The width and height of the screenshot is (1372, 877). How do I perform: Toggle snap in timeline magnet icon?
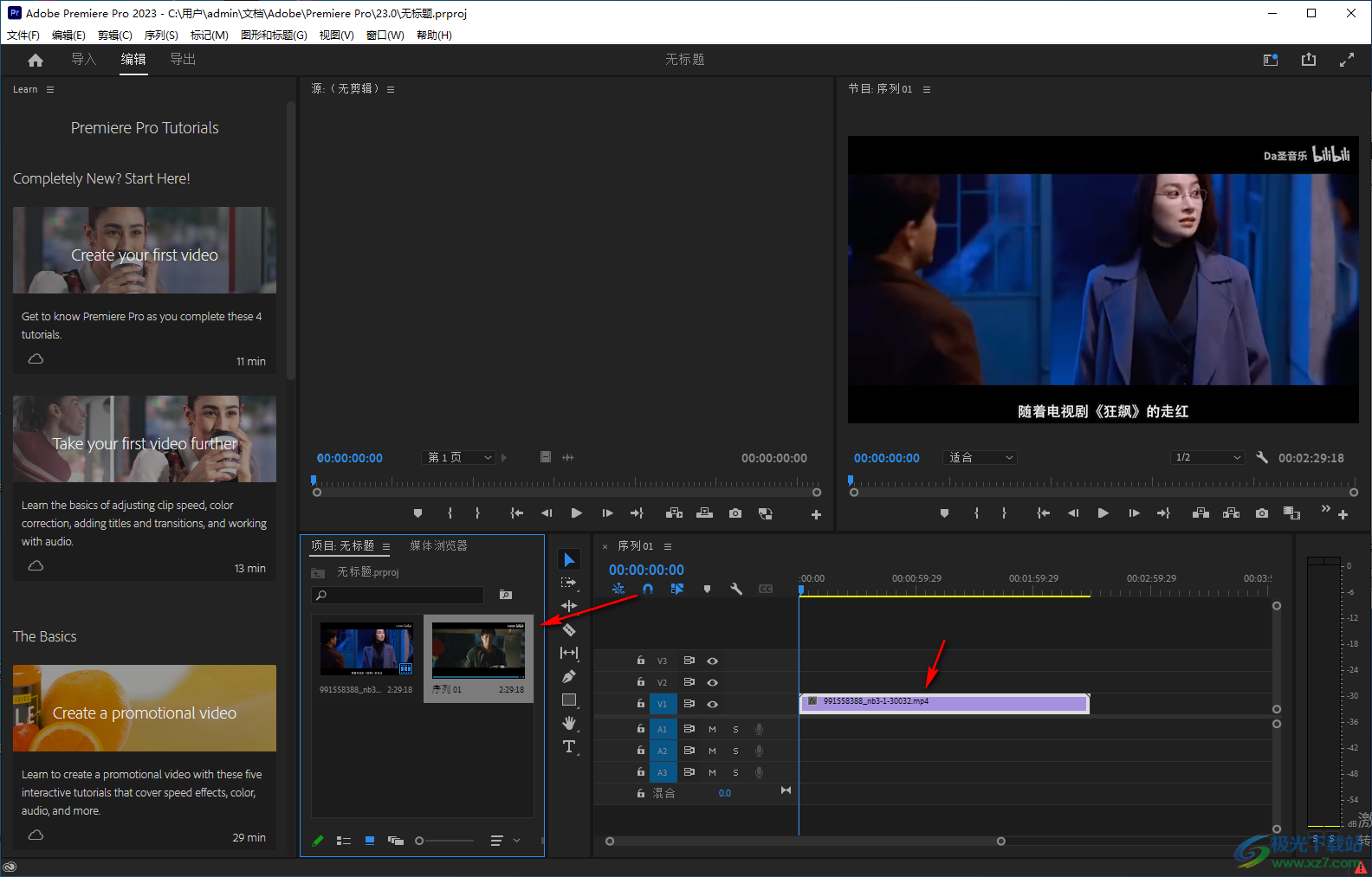point(648,589)
